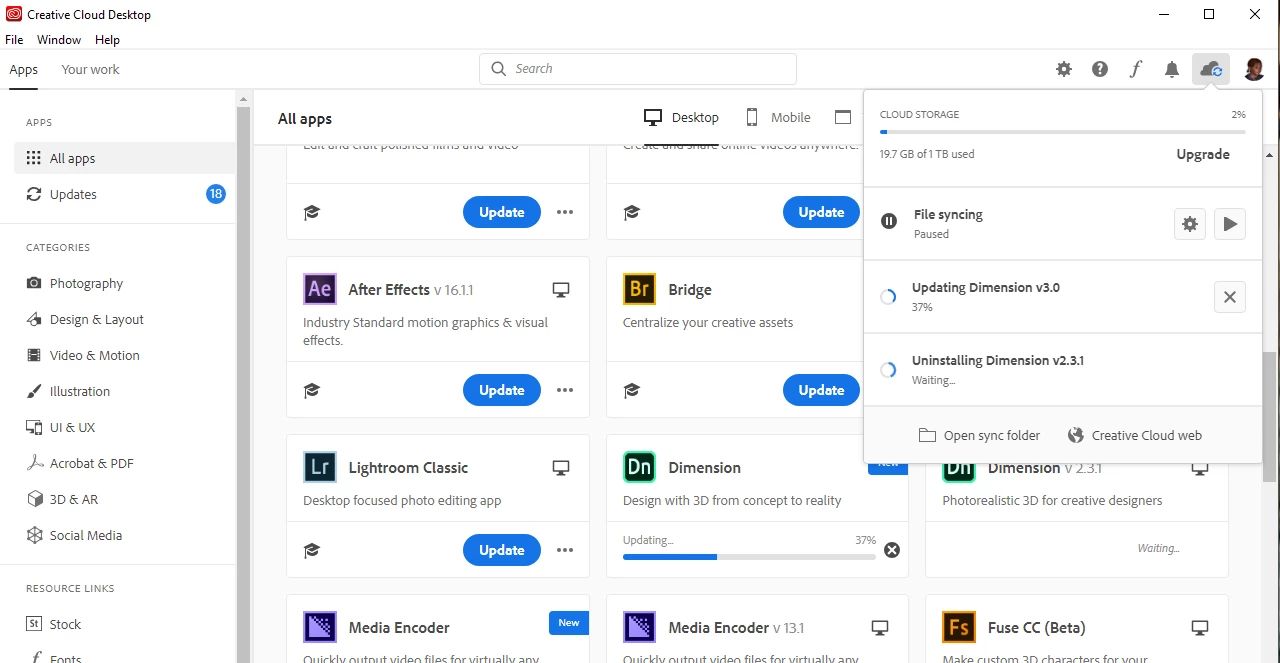Screen dimensions: 1280x663
Task: Open tutorials graduation cap for After Effects
Action: coord(312,390)
